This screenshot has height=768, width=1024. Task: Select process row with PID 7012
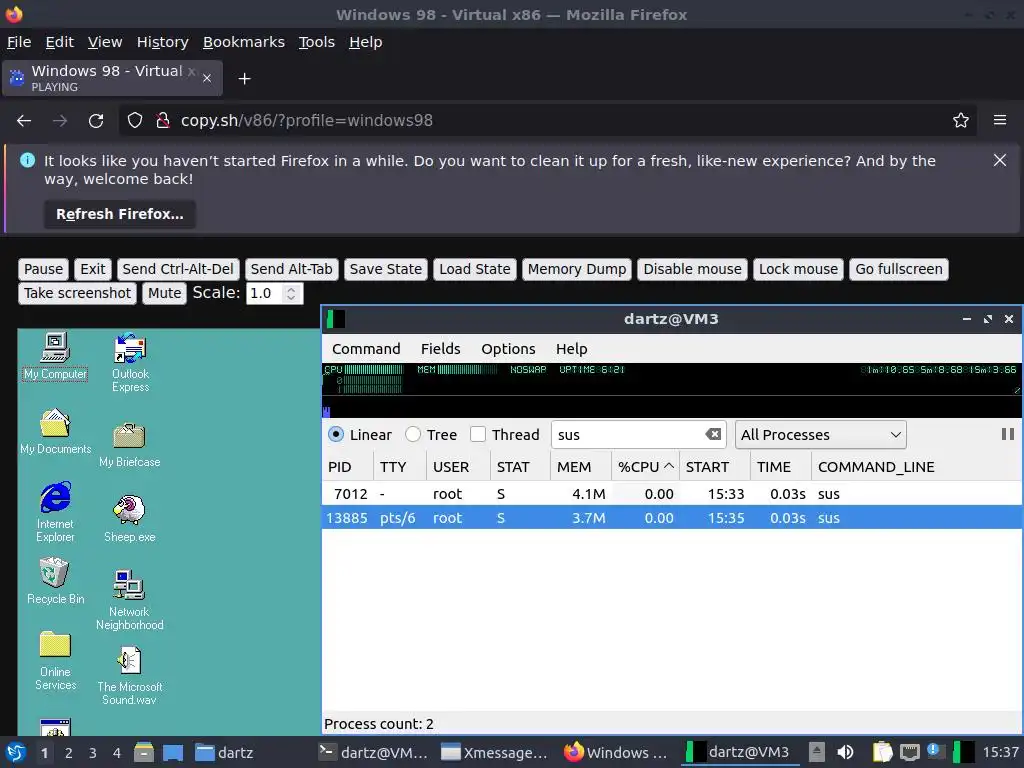pos(672,494)
